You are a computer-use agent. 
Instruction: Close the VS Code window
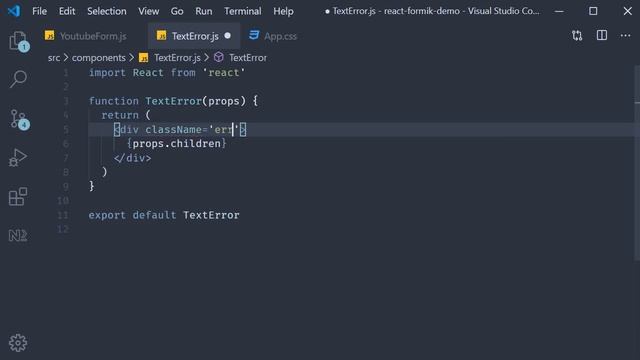pyautogui.click(x=627, y=11)
